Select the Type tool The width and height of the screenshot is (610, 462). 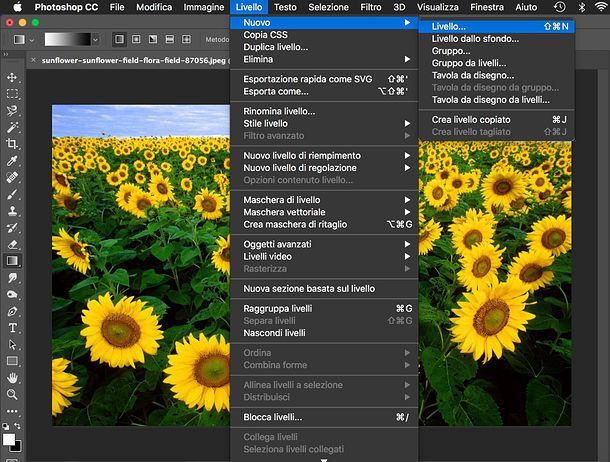pyautogui.click(x=12, y=328)
